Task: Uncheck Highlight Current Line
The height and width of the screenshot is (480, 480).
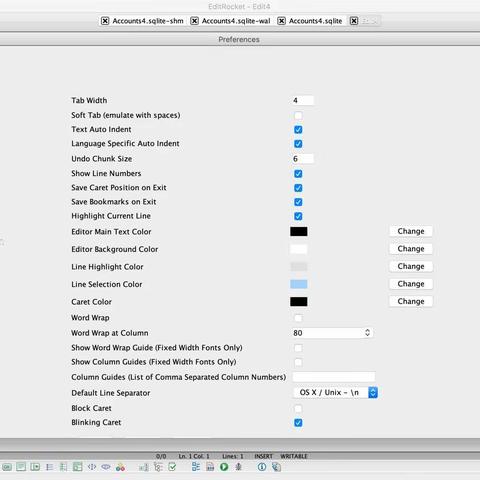Action: [x=298, y=216]
